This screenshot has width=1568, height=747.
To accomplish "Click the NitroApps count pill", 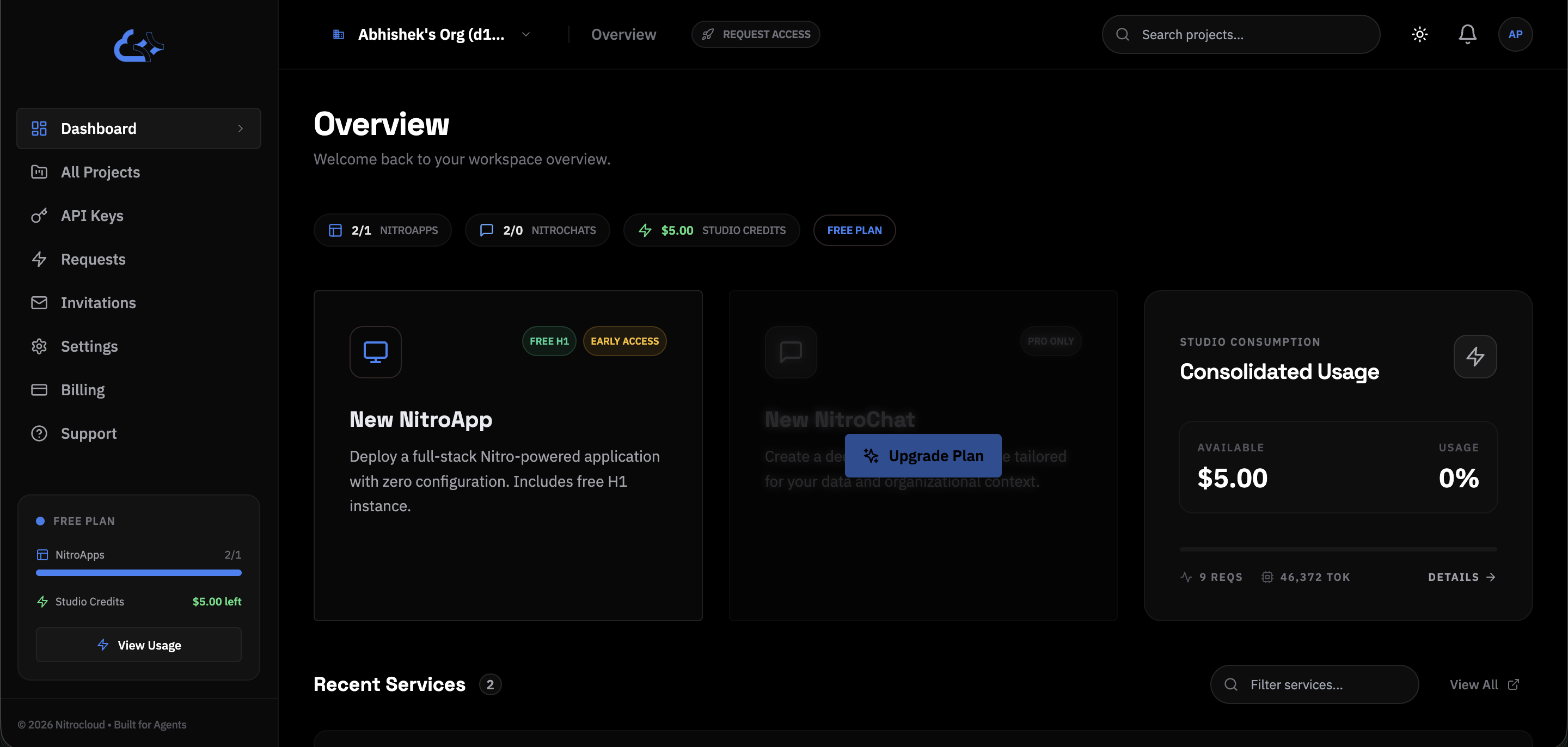I will click(x=383, y=230).
